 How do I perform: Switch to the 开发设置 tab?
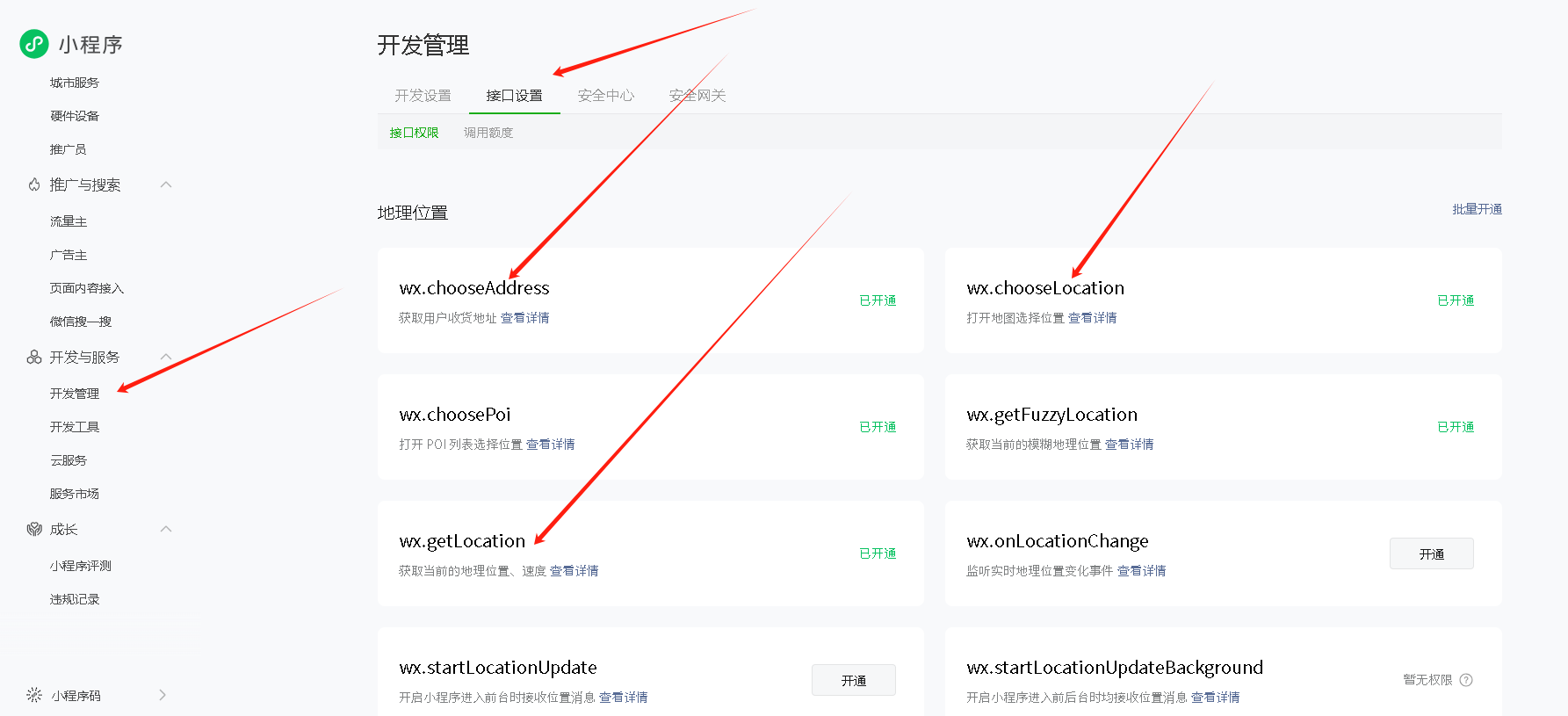click(423, 96)
